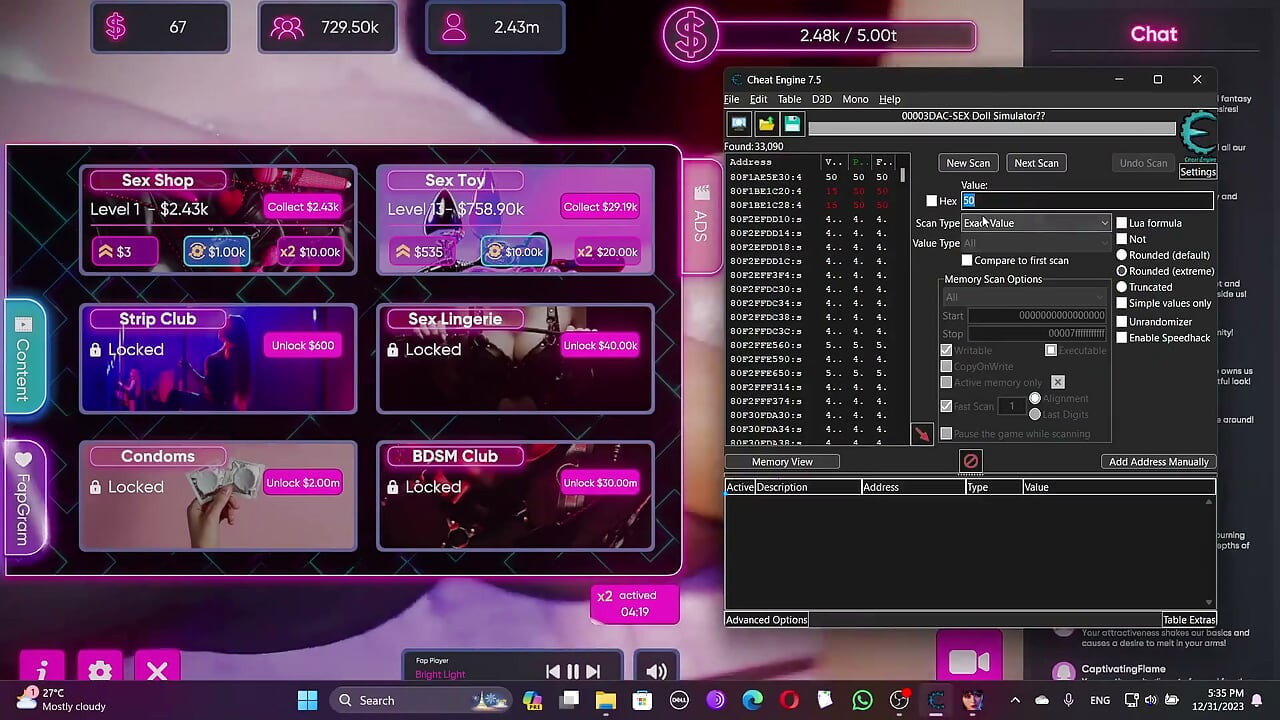The width and height of the screenshot is (1280, 720).
Task: Open the process list in Cheat Engine
Action: [739, 124]
